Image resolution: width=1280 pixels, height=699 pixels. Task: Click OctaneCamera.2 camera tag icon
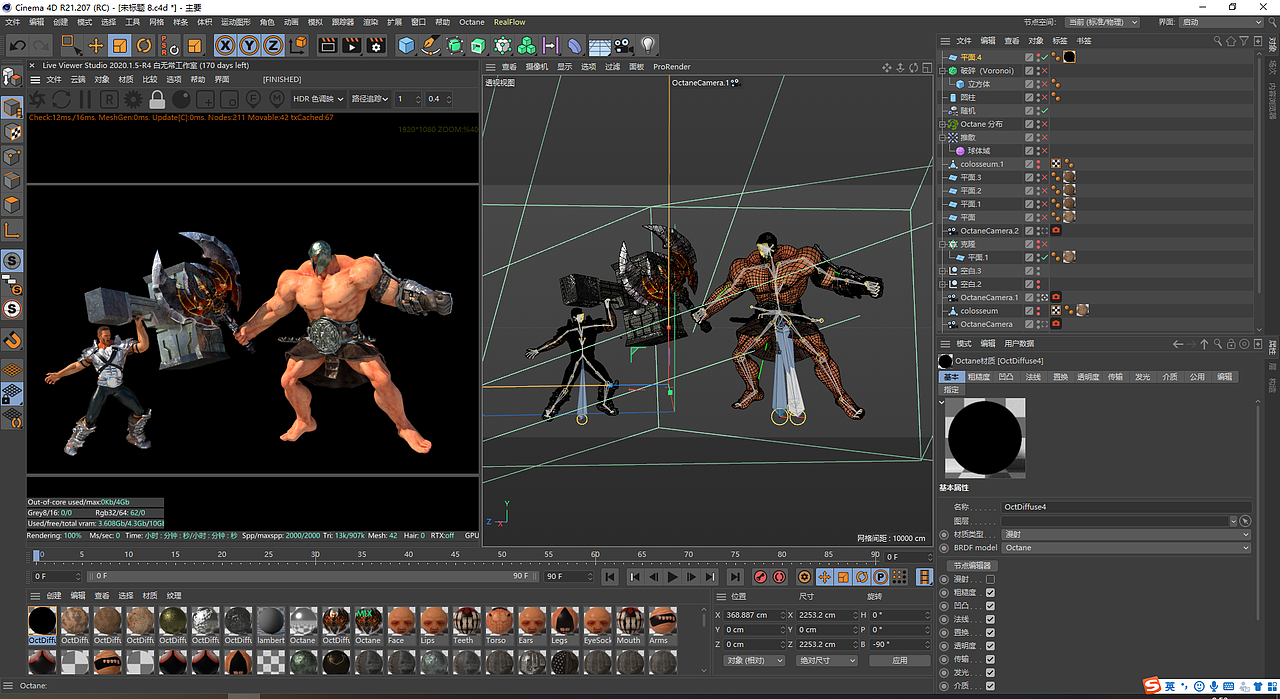1056,231
